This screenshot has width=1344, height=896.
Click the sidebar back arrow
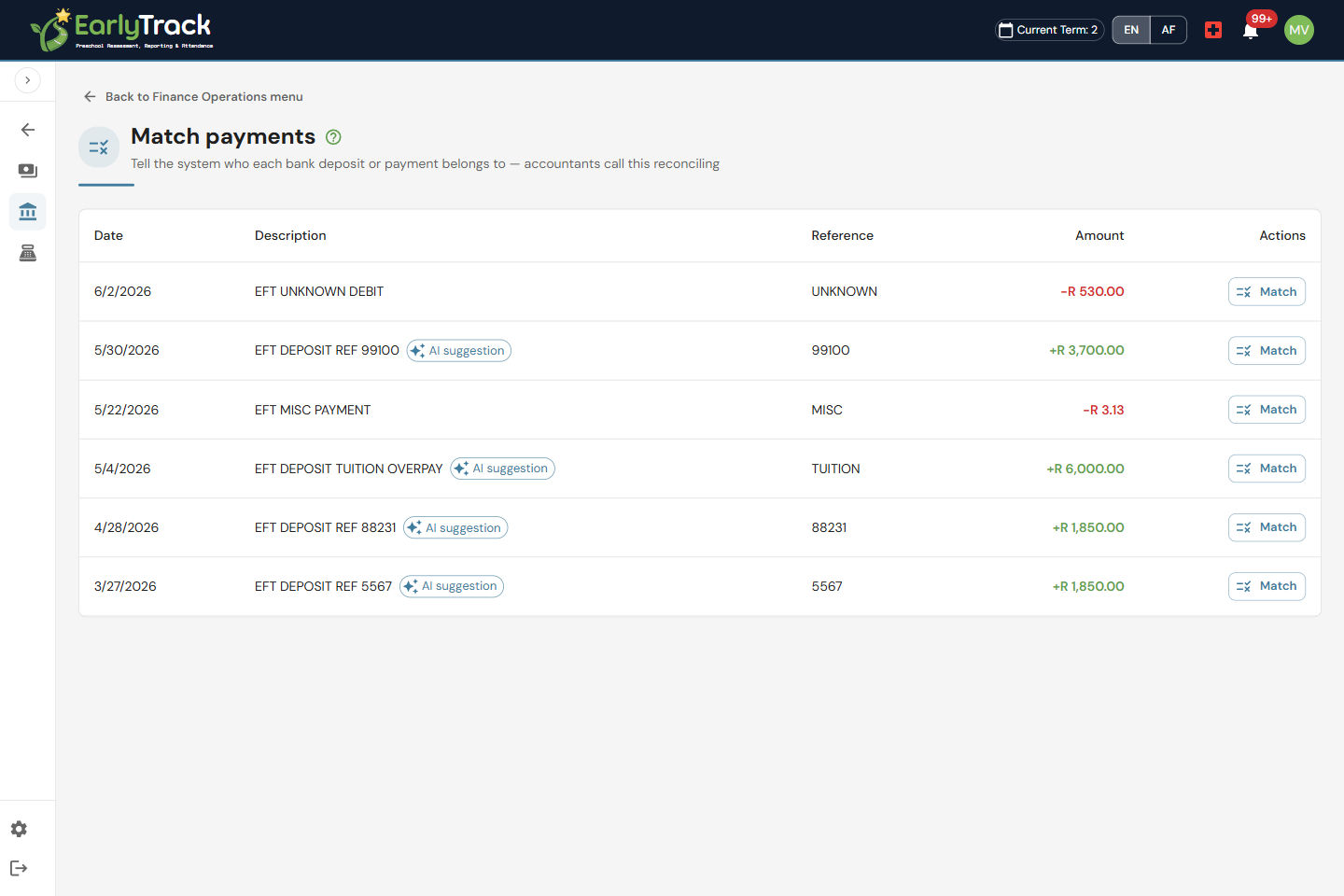click(x=28, y=130)
